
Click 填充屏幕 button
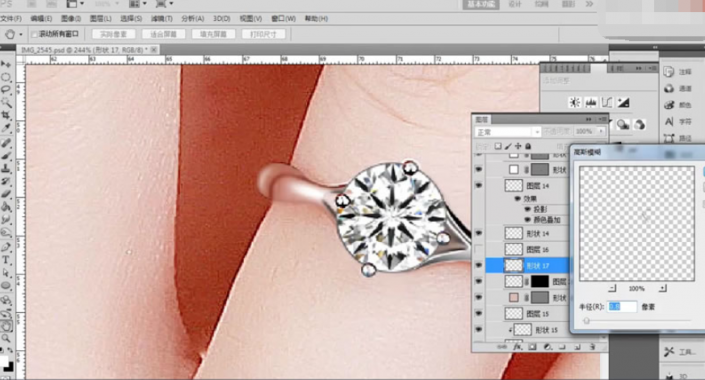pyautogui.click(x=213, y=34)
